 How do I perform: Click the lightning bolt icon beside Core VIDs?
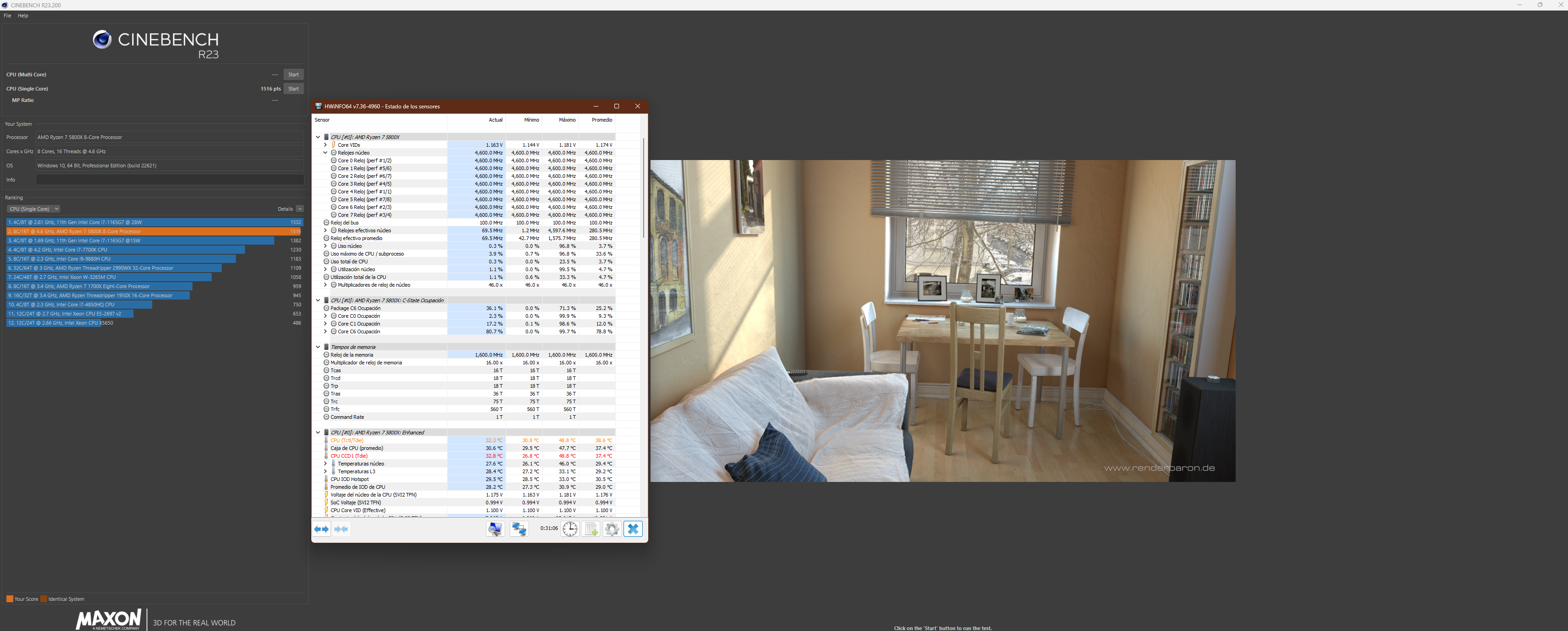(x=334, y=145)
